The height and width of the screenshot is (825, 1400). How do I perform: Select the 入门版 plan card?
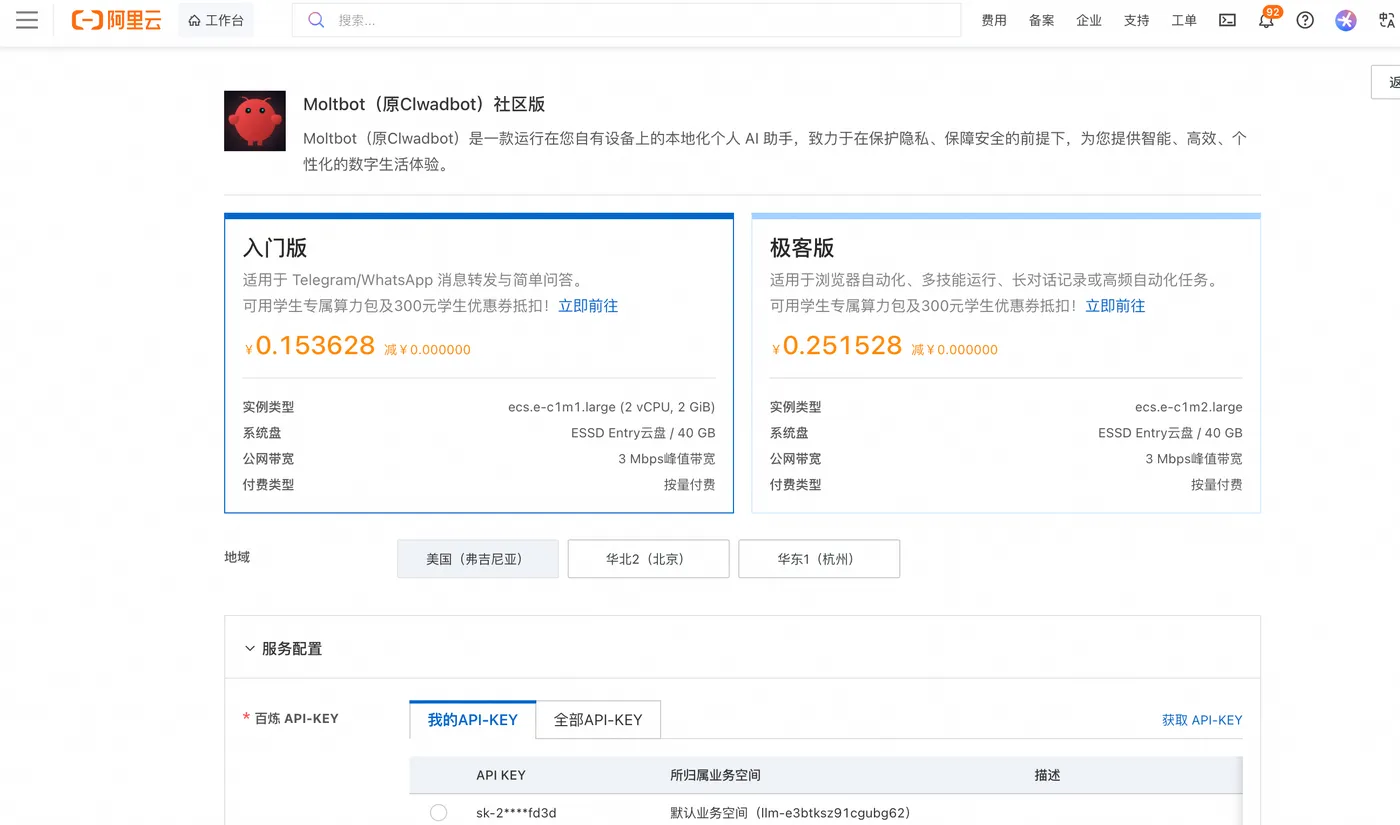(x=479, y=363)
